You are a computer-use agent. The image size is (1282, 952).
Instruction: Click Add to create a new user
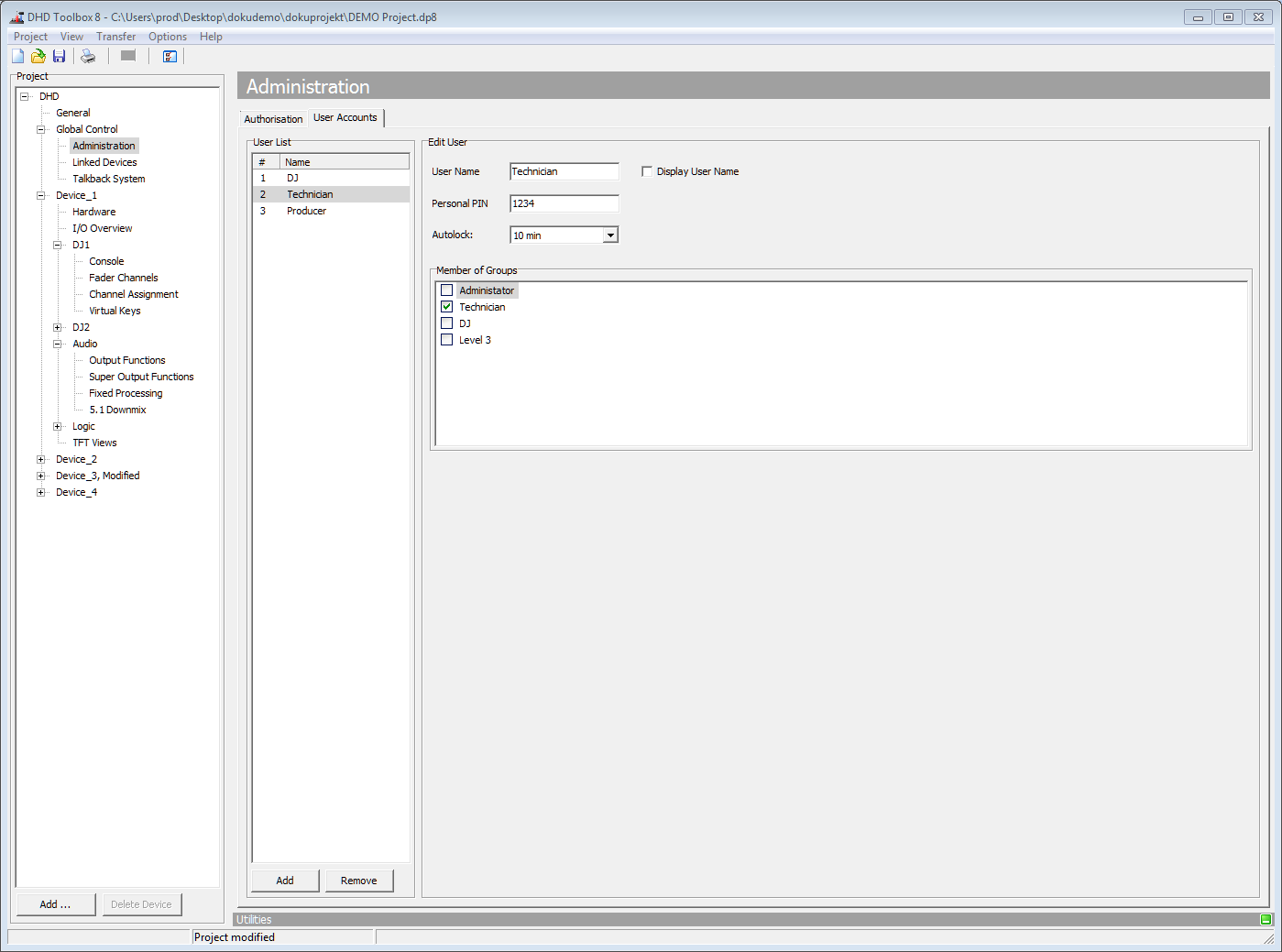(x=284, y=880)
